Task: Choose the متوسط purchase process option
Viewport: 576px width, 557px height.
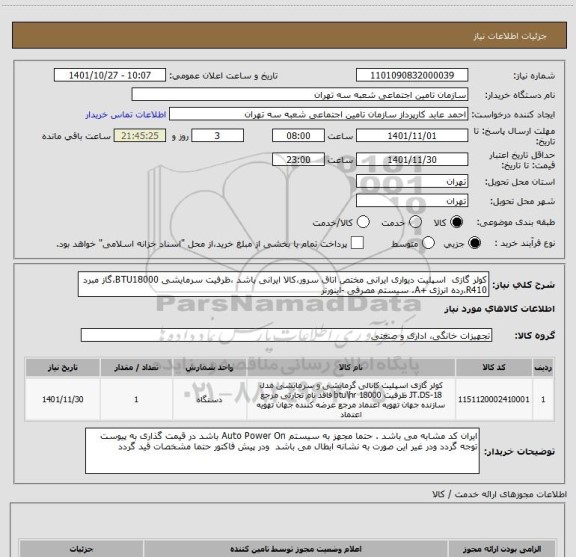Action: pos(428,243)
